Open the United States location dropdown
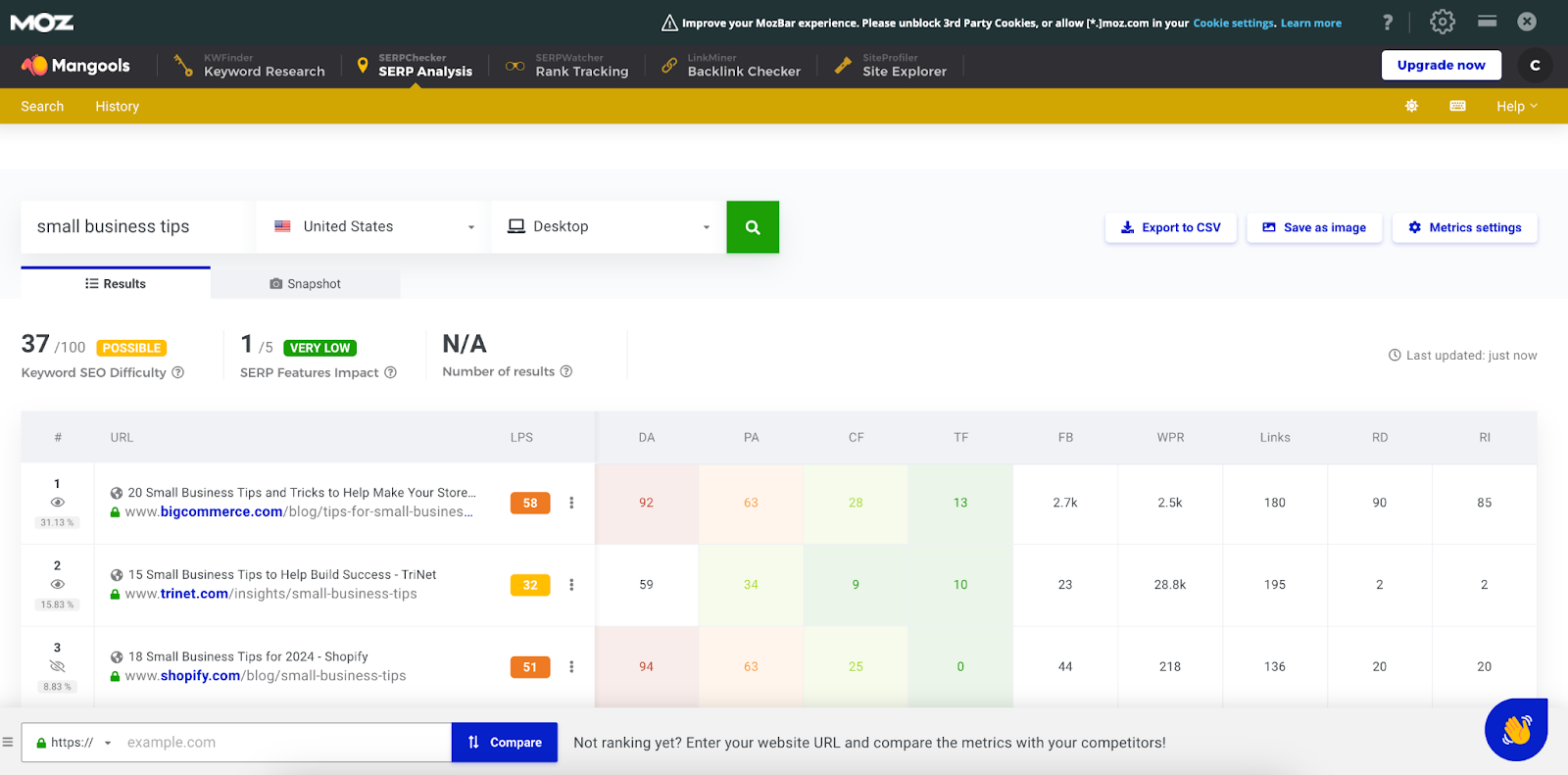Viewport: 1568px width, 775px height. pos(371,226)
